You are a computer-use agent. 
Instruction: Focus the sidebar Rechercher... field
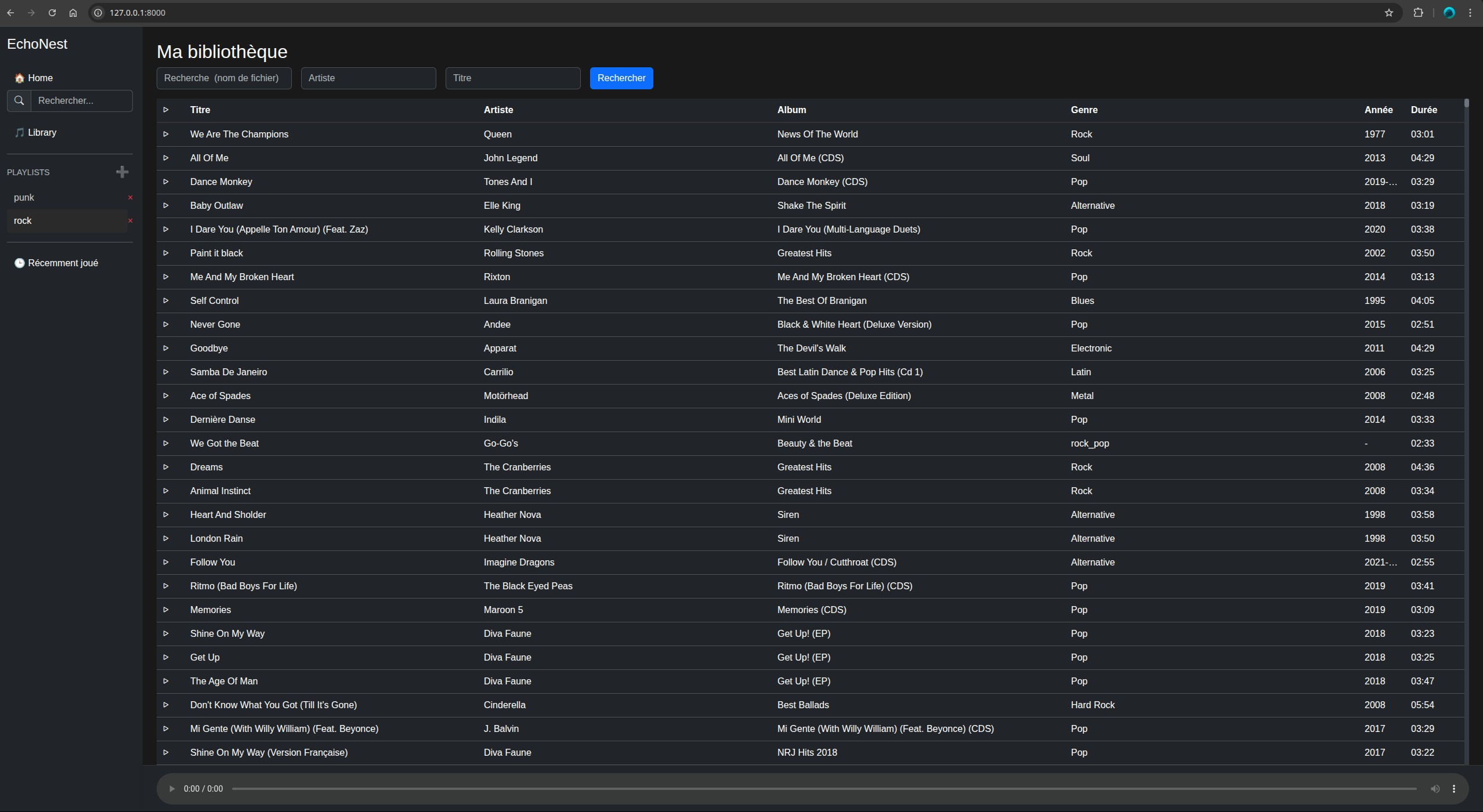(82, 100)
